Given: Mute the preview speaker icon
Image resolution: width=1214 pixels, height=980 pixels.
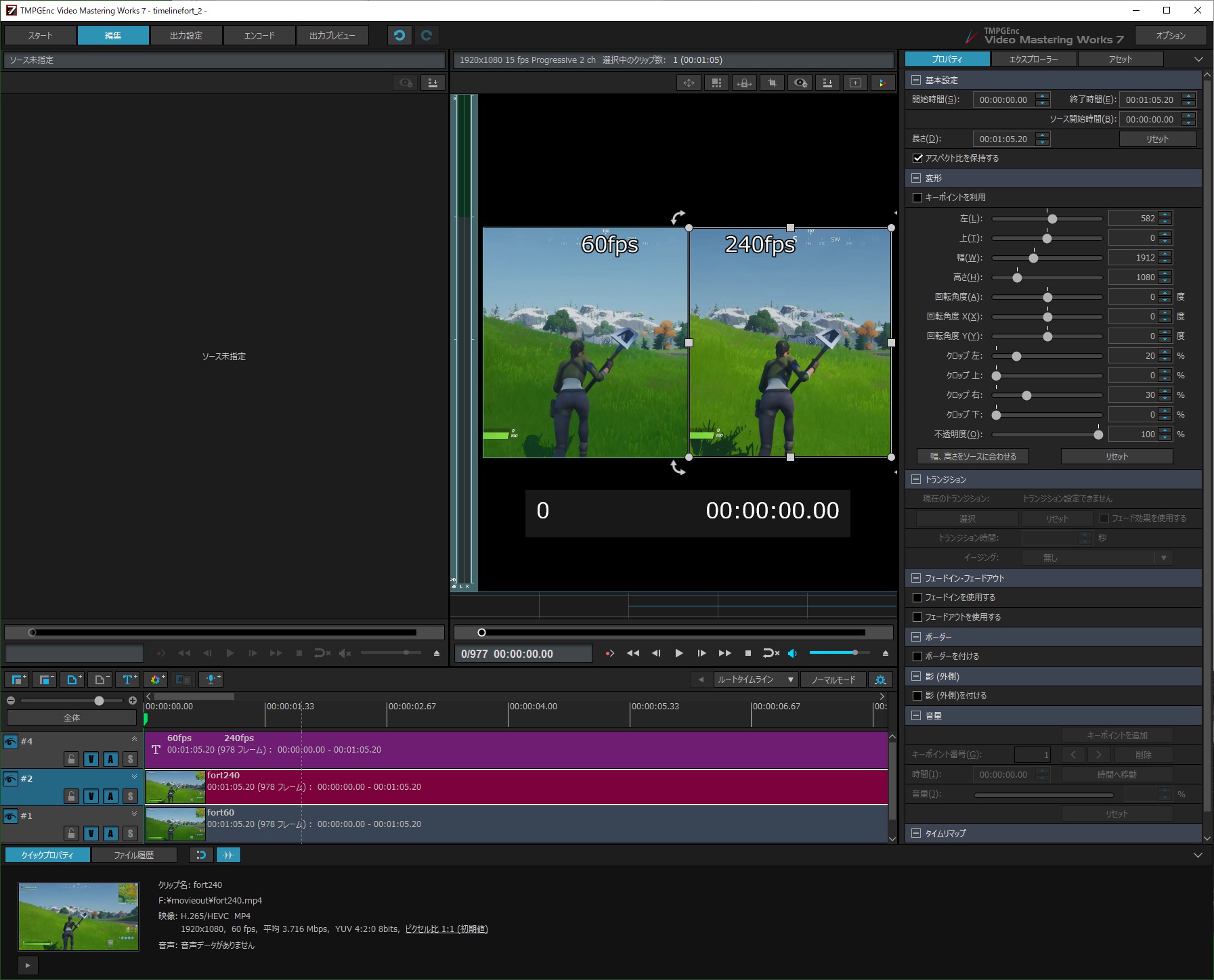Looking at the screenshot, I should point(792,653).
